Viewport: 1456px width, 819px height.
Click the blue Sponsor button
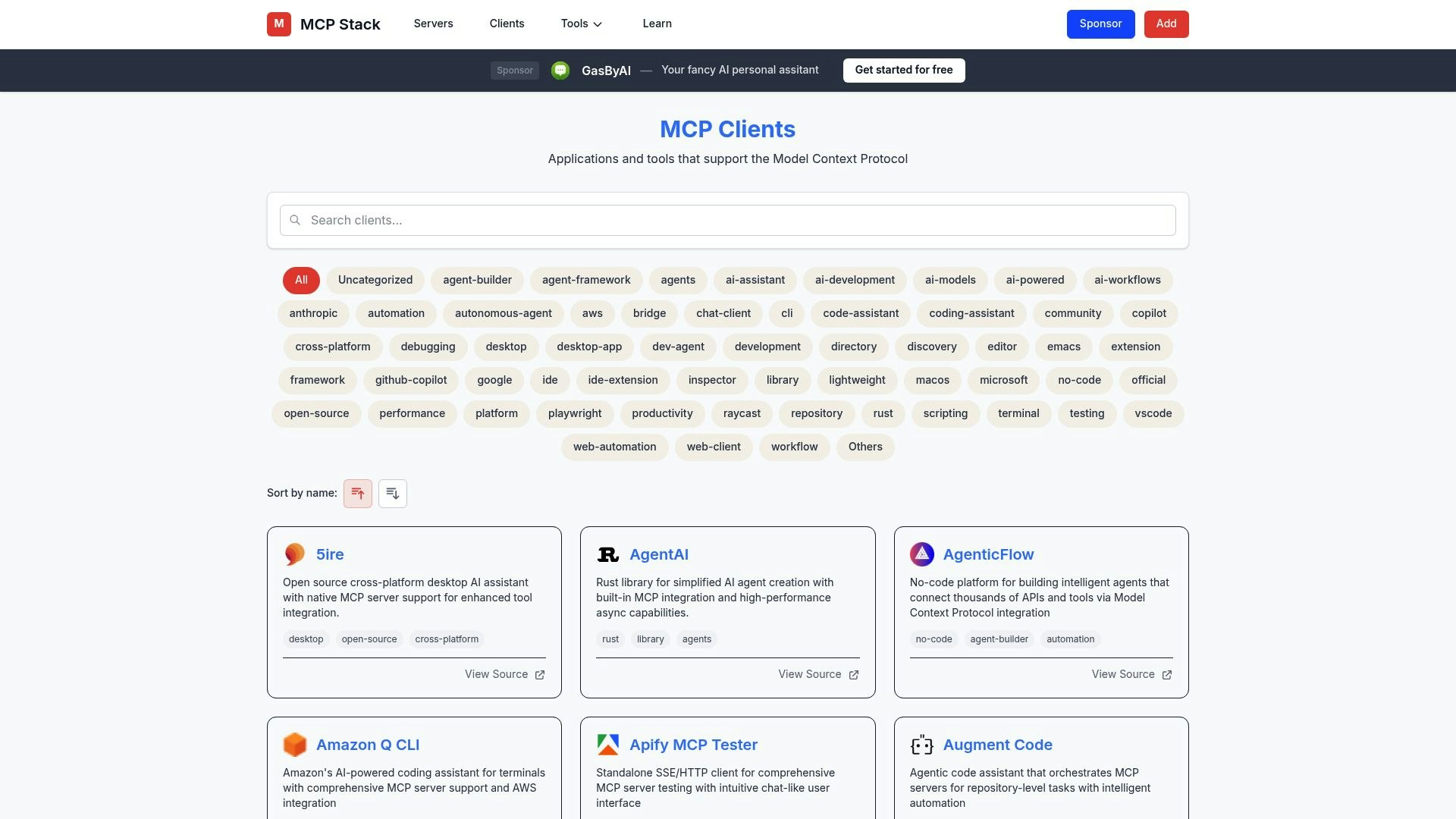pos(1100,24)
